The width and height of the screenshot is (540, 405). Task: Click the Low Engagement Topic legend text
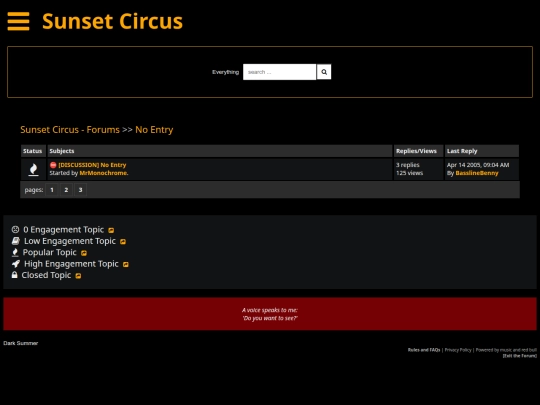click(70, 241)
